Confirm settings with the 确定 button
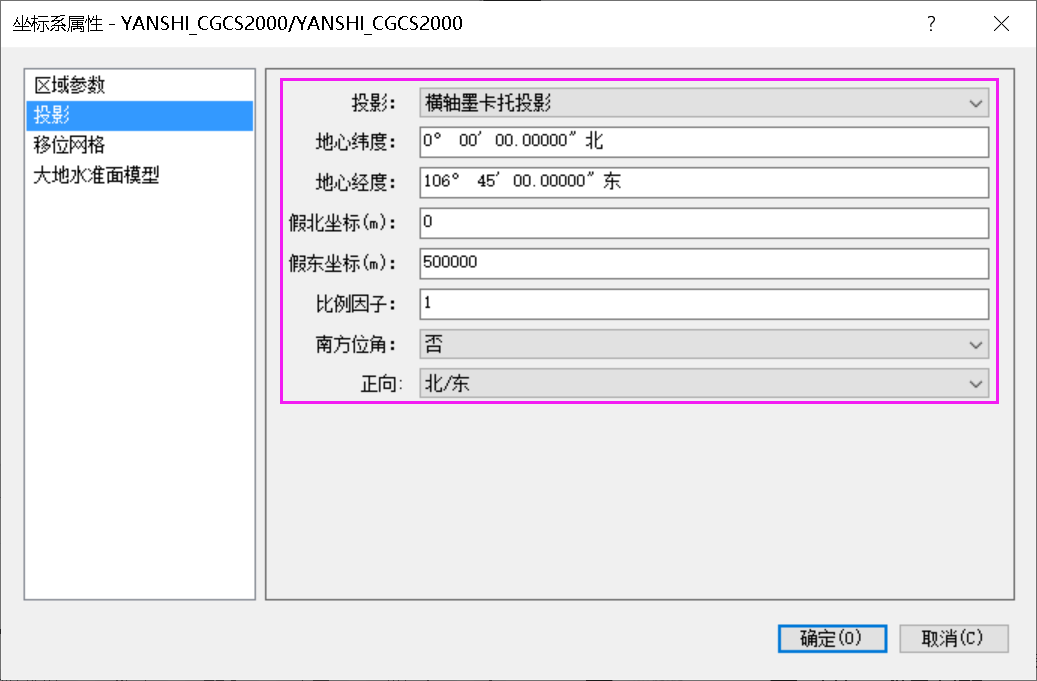Image resolution: width=1037 pixels, height=681 pixels. pos(832,638)
